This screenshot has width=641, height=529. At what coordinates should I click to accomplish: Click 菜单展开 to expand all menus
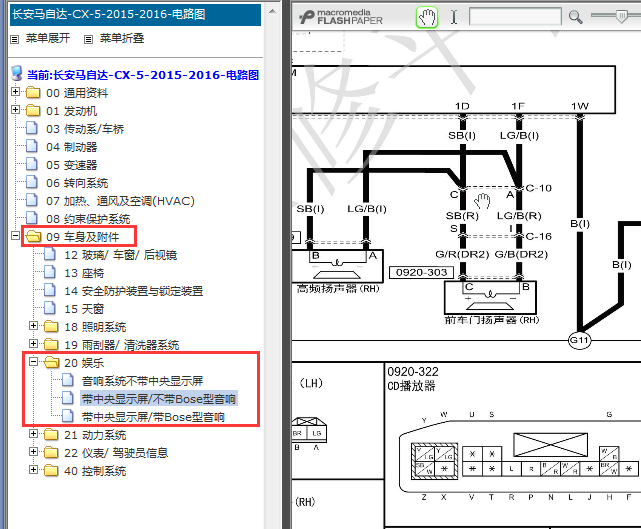coord(48,38)
